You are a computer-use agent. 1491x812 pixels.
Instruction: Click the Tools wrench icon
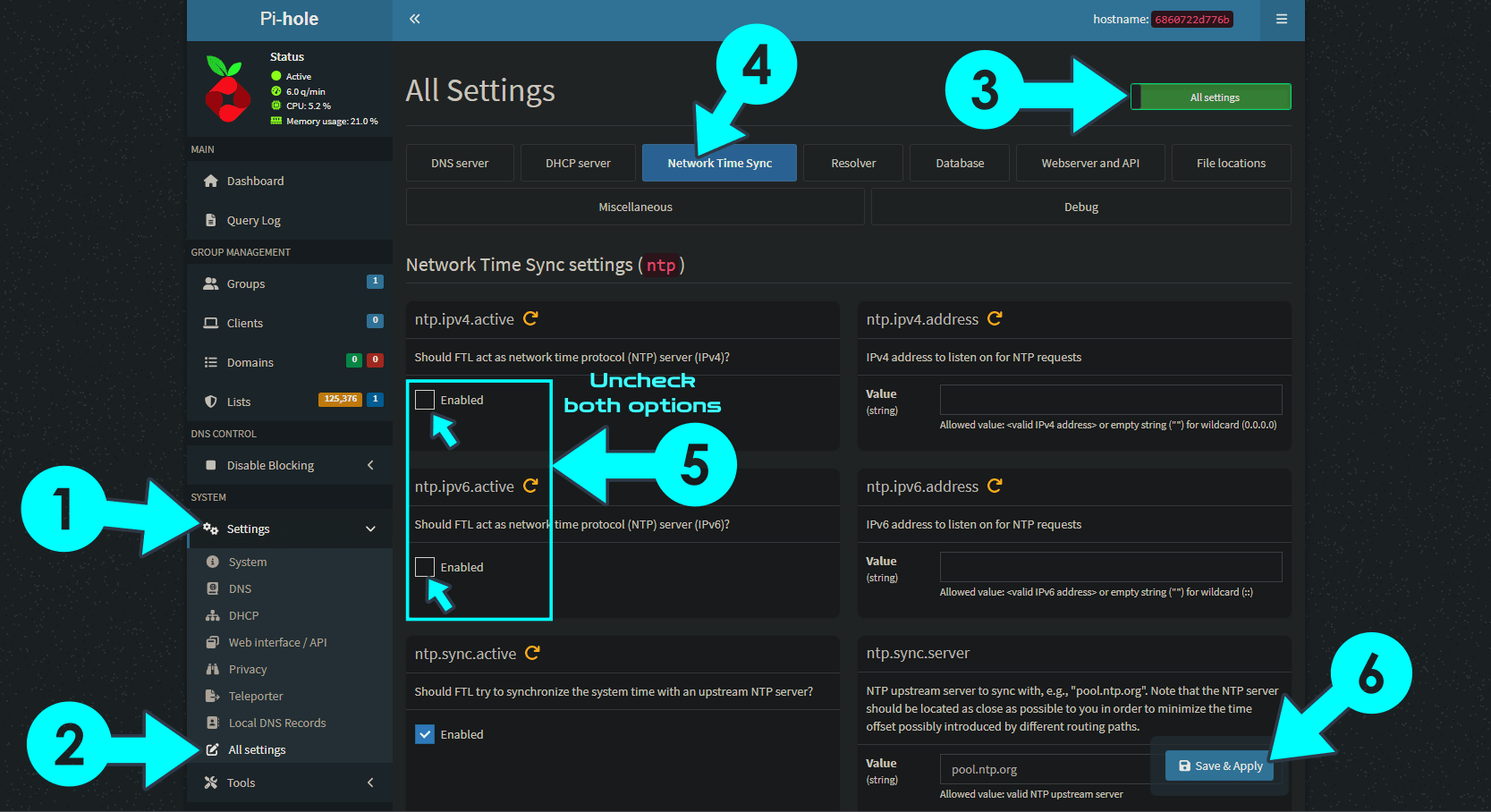pyautogui.click(x=211, y=782)
